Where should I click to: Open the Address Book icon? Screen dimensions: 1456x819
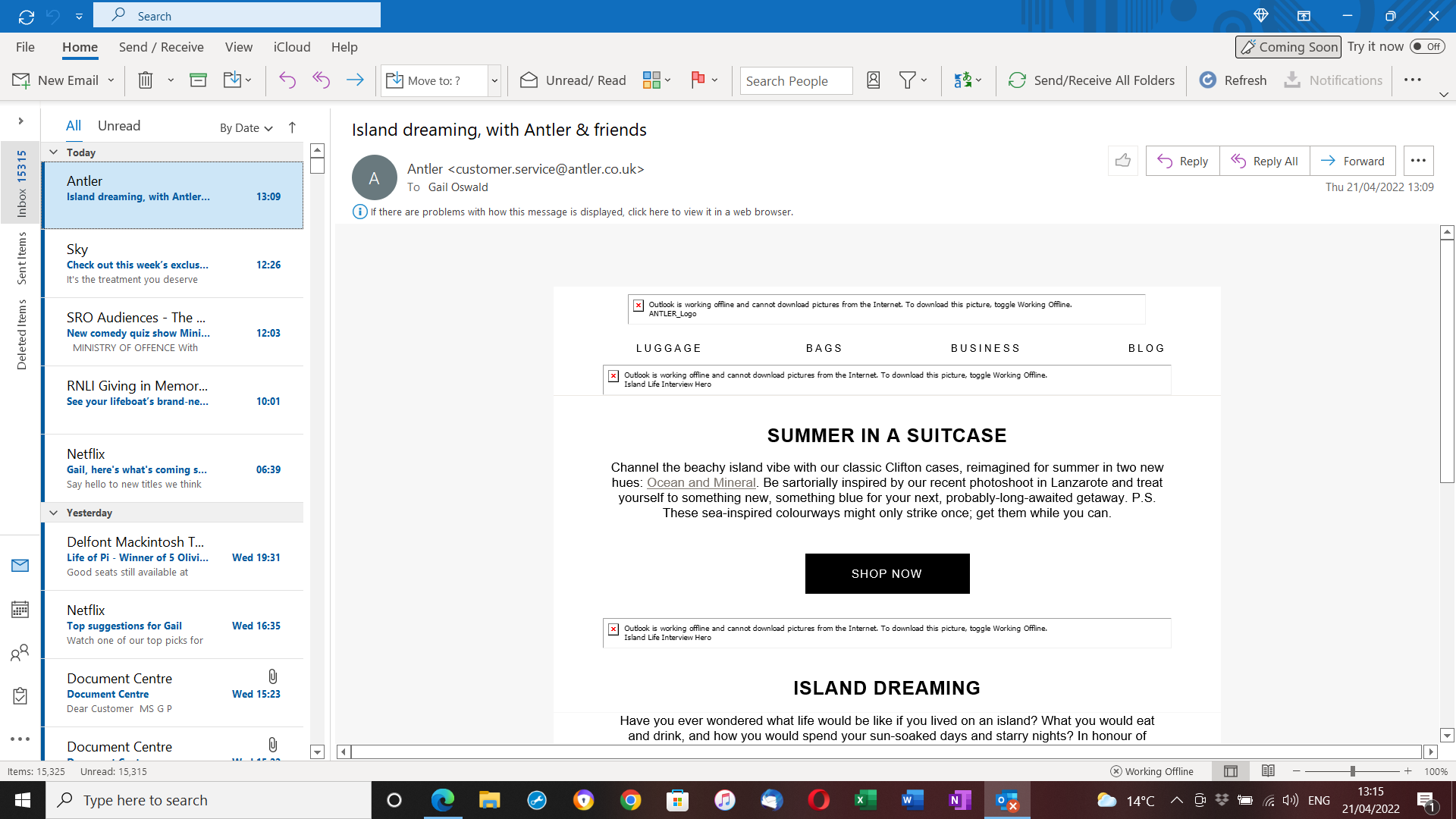pyautogui.click(x=874, y=80)
